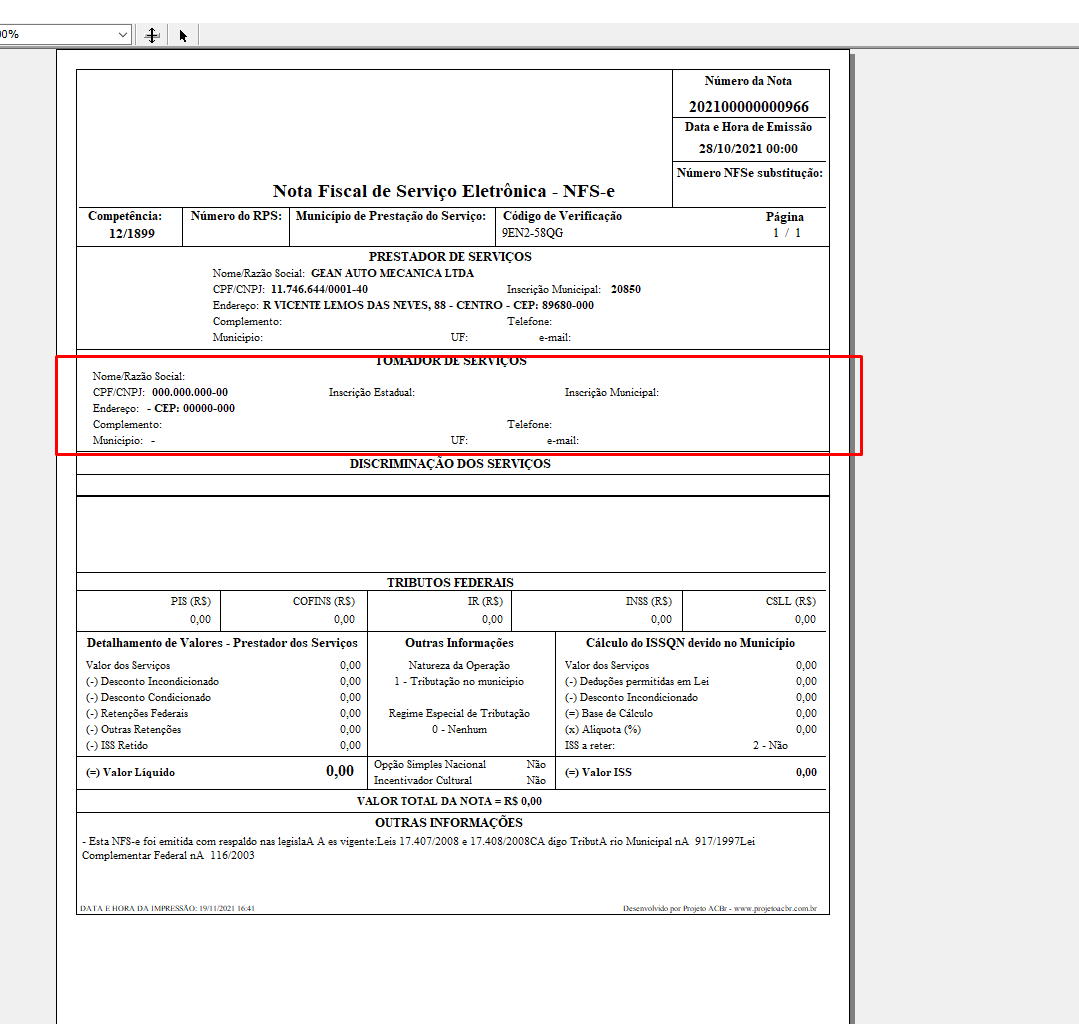Click the Competência value 12/1899

click(x=131, y=233)
